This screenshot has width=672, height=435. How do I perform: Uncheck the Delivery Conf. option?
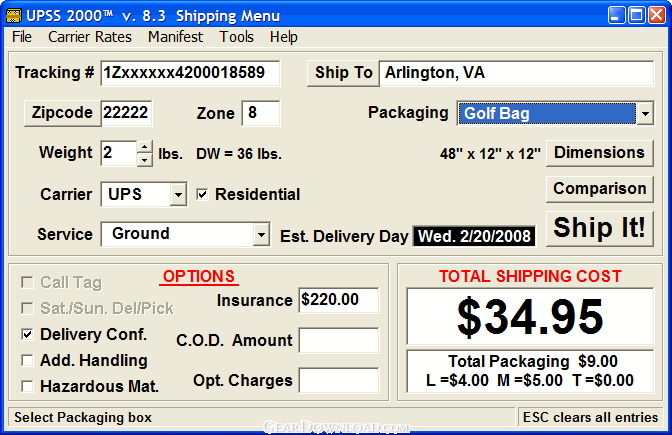(27, 334)
